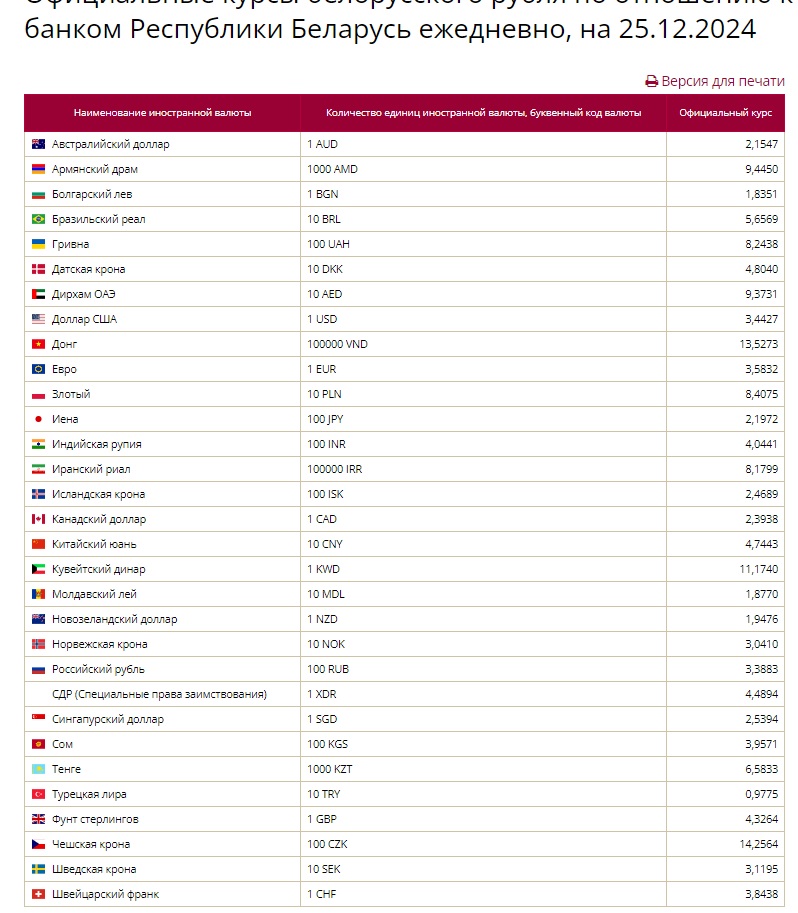Click the Swiss flag icon
The width and height of the screenshot is (798, 913).
(38, 894)
